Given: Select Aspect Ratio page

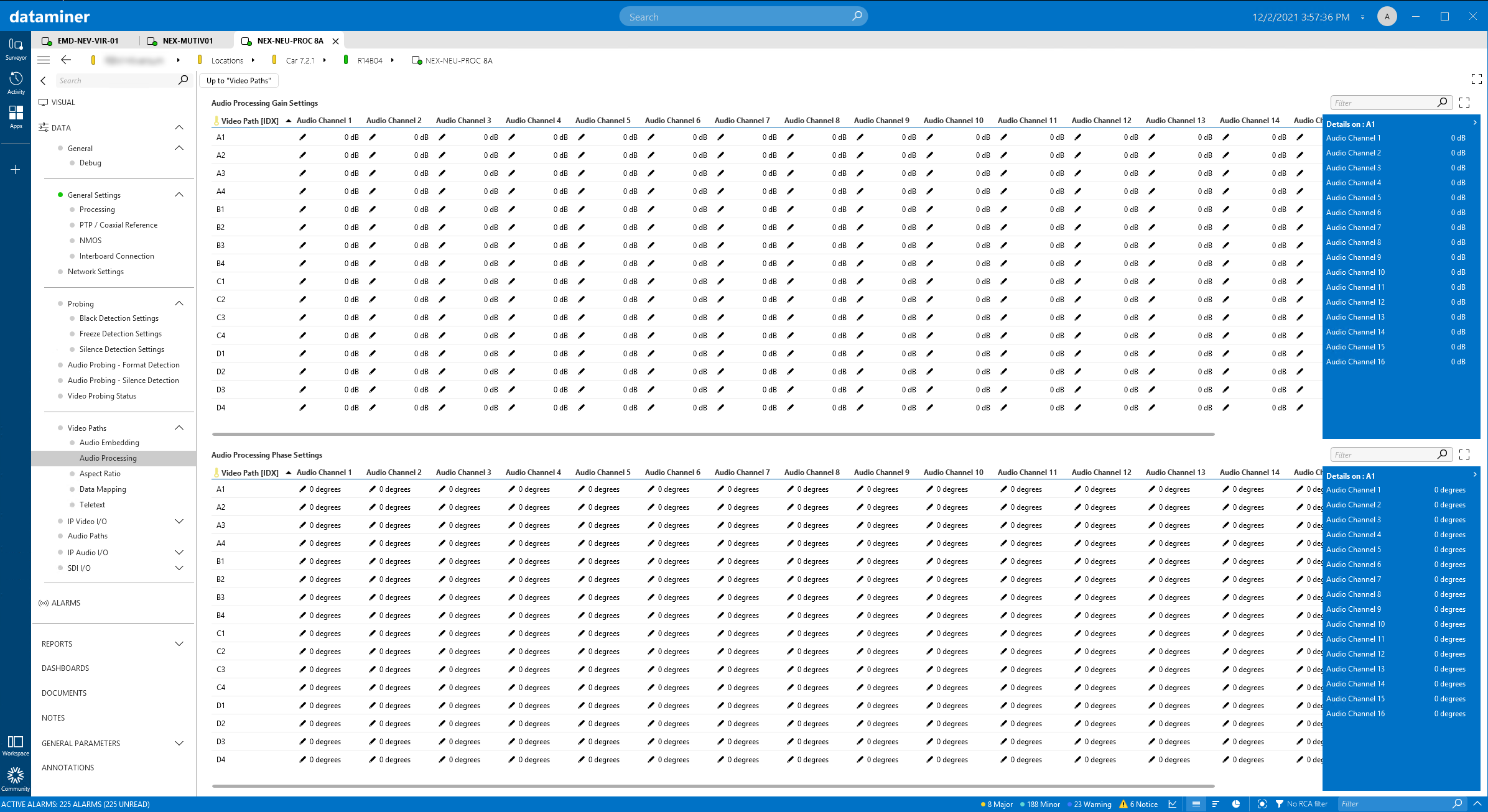Looking at the screenshot, I should coord(100,474).
